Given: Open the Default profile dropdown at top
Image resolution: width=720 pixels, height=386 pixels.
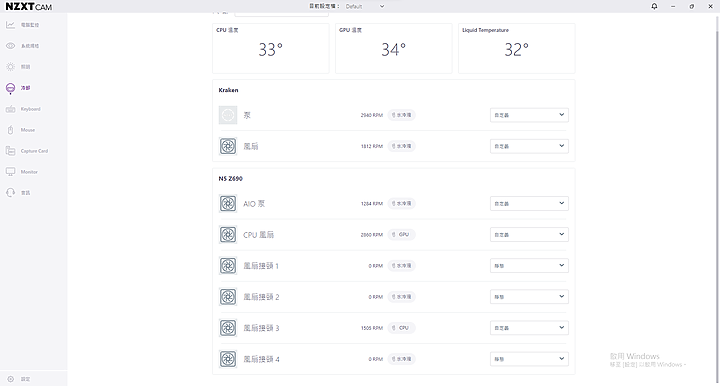Looking at the screenshot, I should click(365, 6).
